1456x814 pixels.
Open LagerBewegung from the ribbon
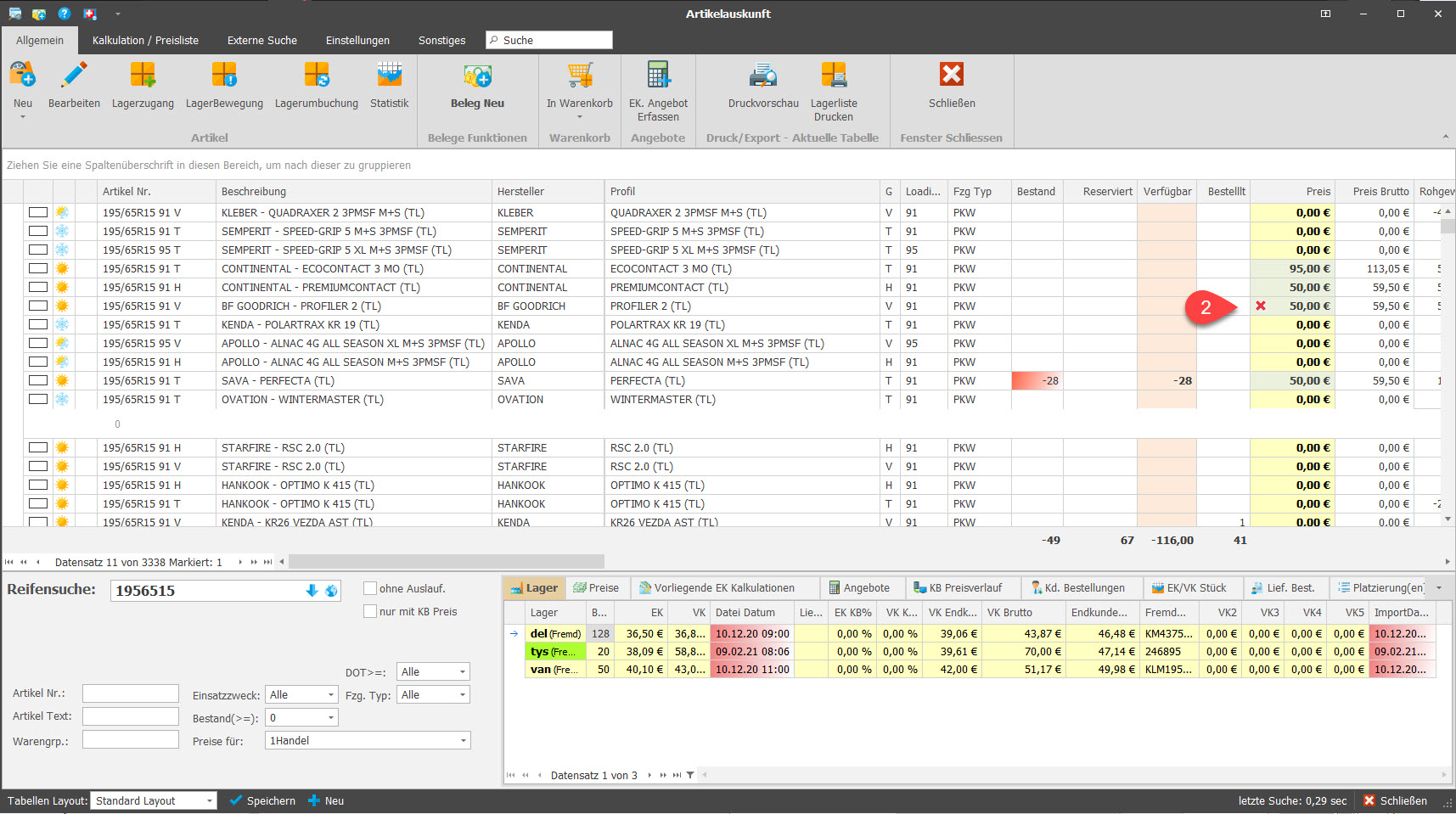pyautogui.click(x=224, y=76)
